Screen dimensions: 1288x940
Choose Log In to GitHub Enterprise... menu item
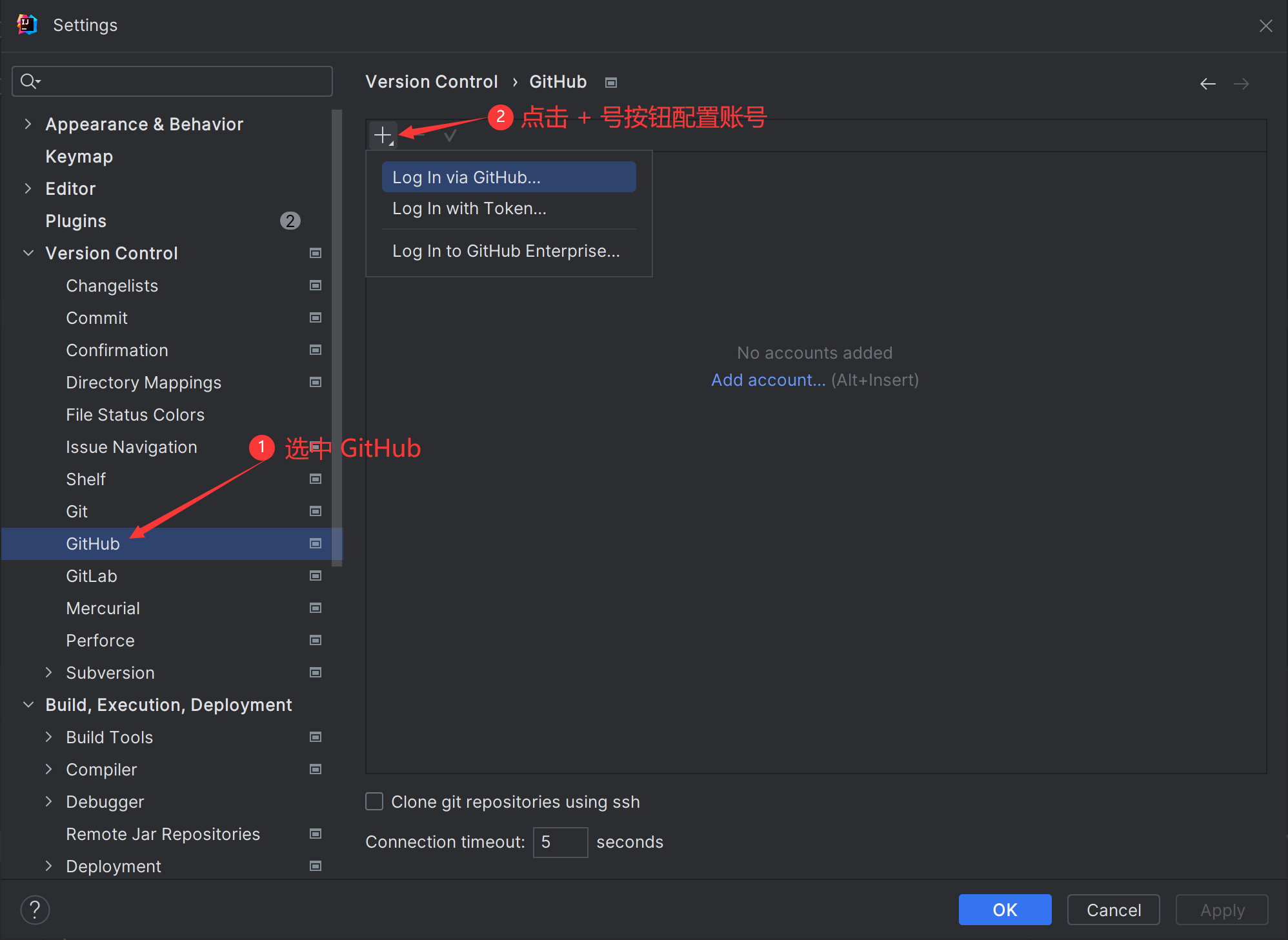coord(508,251)
